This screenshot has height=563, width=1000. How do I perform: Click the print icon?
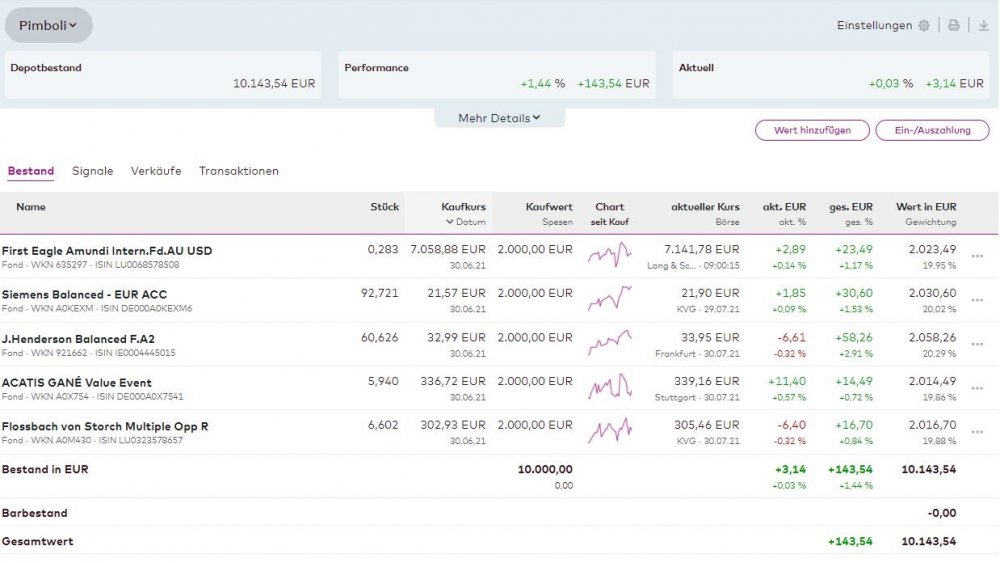tap(954, 26)
